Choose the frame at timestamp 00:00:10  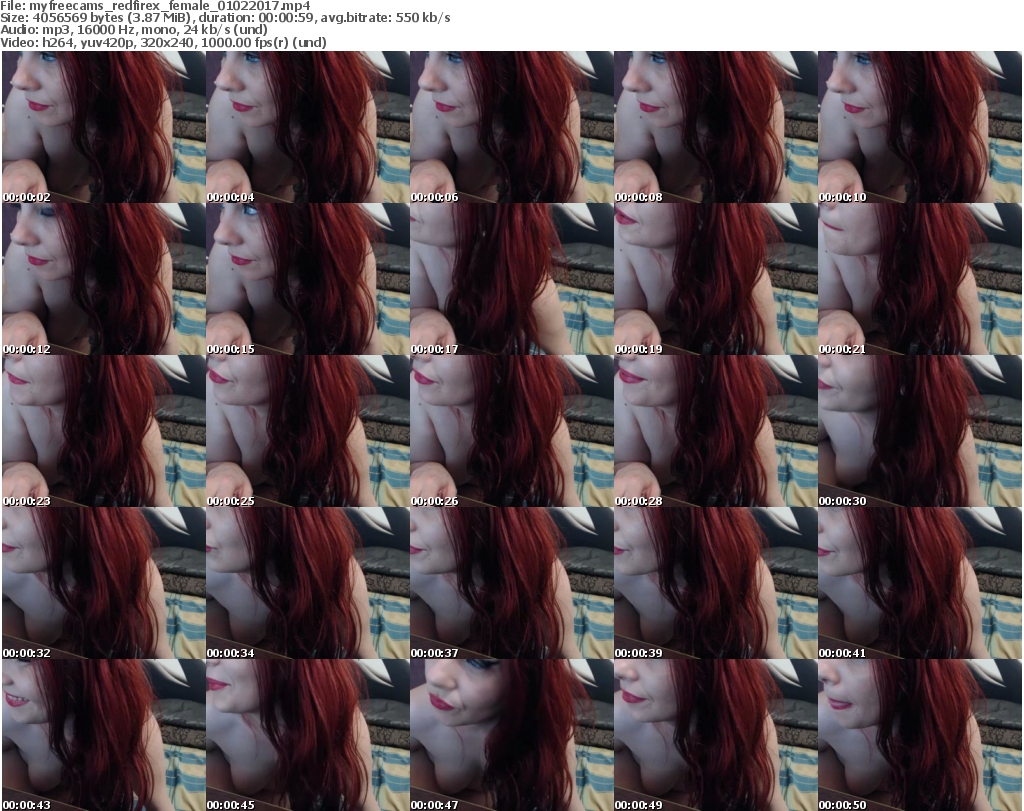pyautogui.click(x=919, y=127)
